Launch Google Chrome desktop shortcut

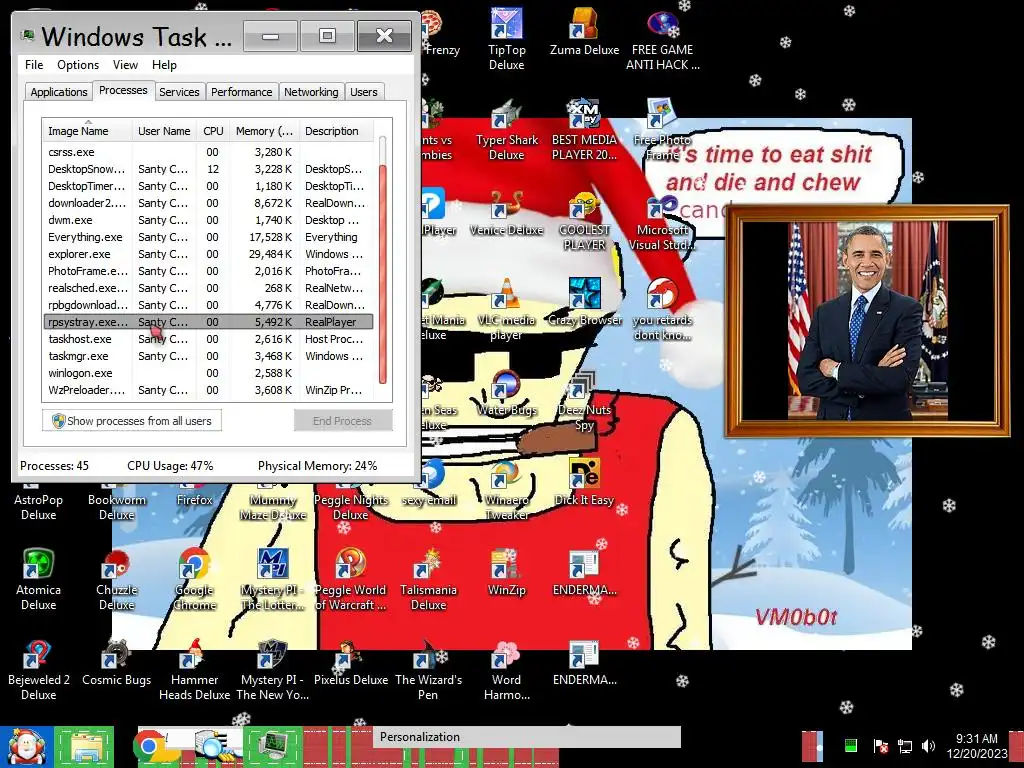pyautogui.click(x=194, y=580)
